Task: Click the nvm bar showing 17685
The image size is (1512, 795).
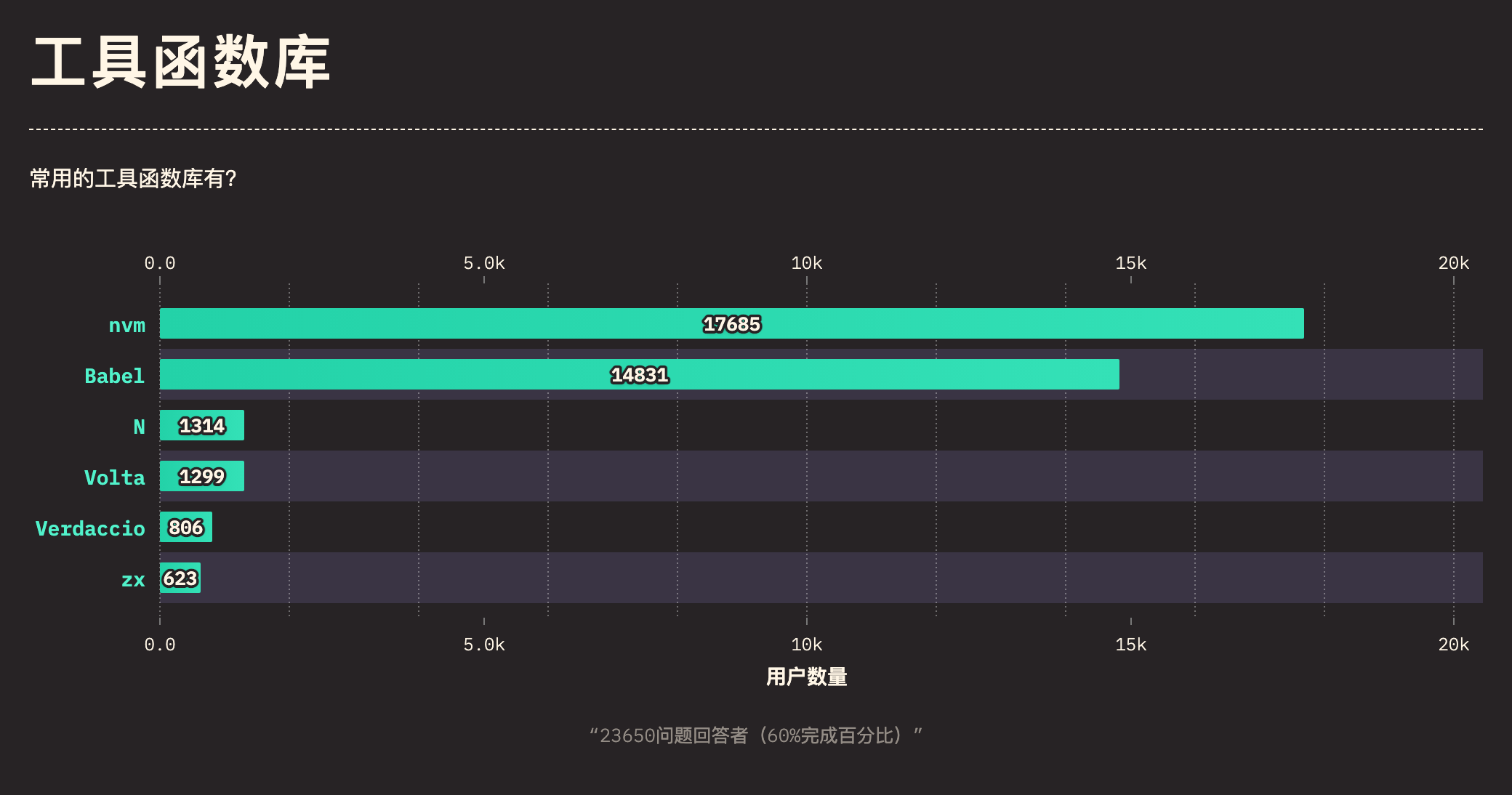Action: coord(731,323)
